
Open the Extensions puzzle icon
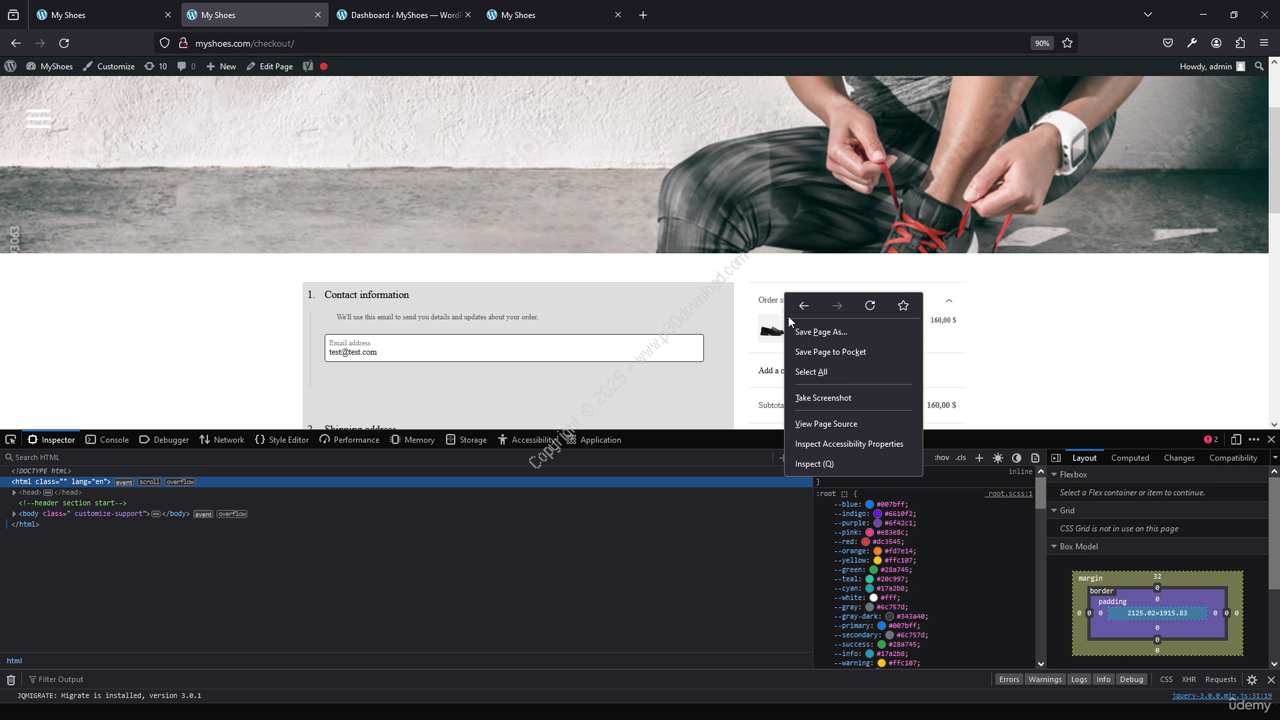point(1240,43)
